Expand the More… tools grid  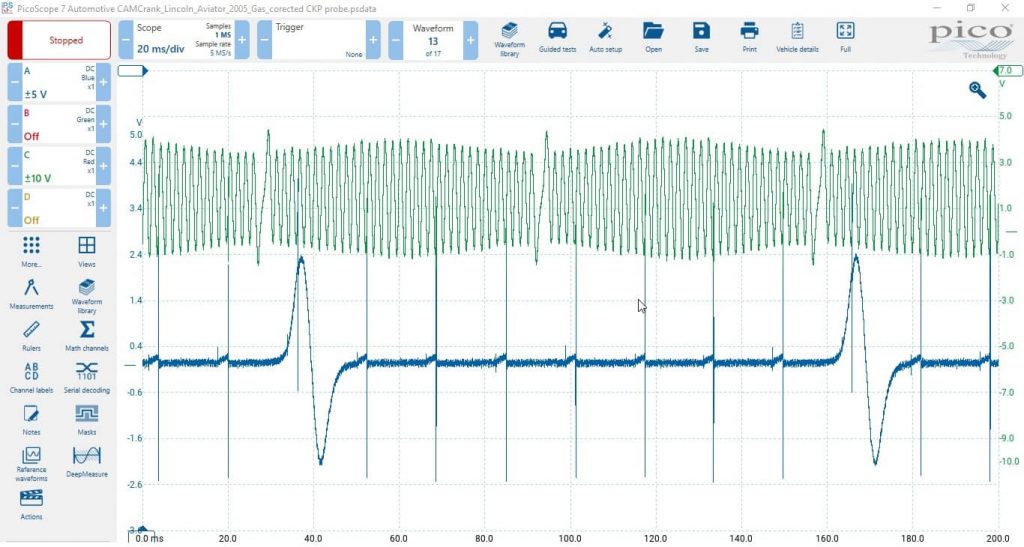(x=31, y=250)
